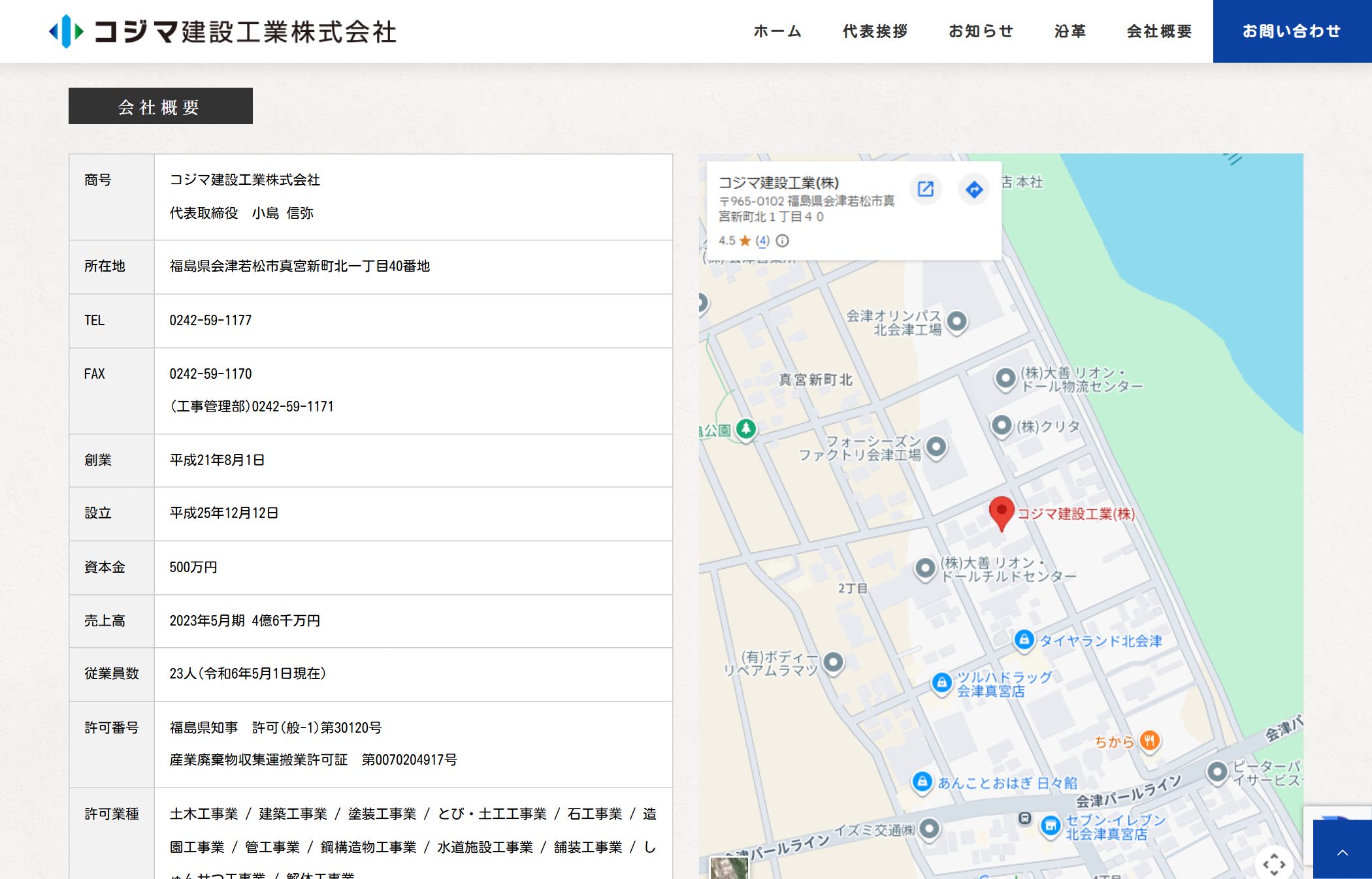This screenshot has width=1372, height=879.
Task: Click the TEL number 0242-59-1177
Action: 210,321
